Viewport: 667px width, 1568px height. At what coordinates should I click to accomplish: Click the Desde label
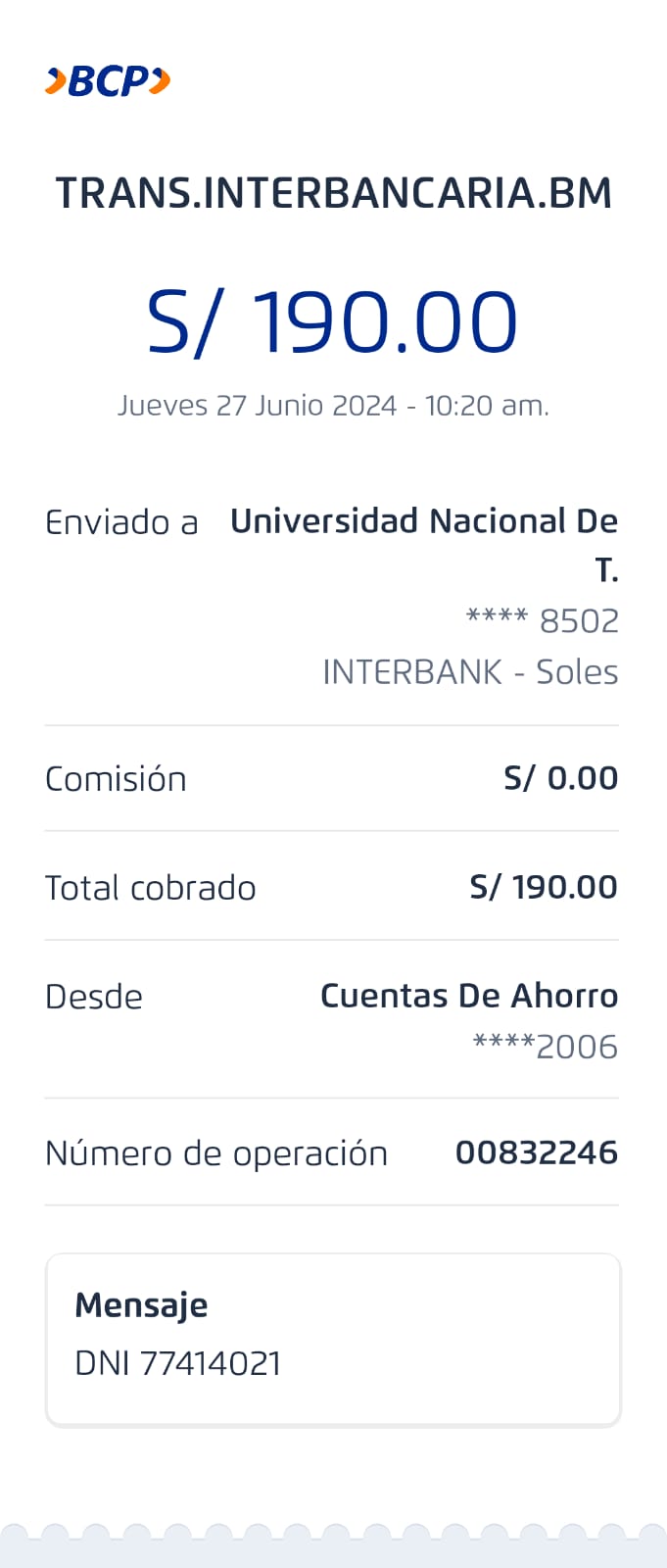94,997
